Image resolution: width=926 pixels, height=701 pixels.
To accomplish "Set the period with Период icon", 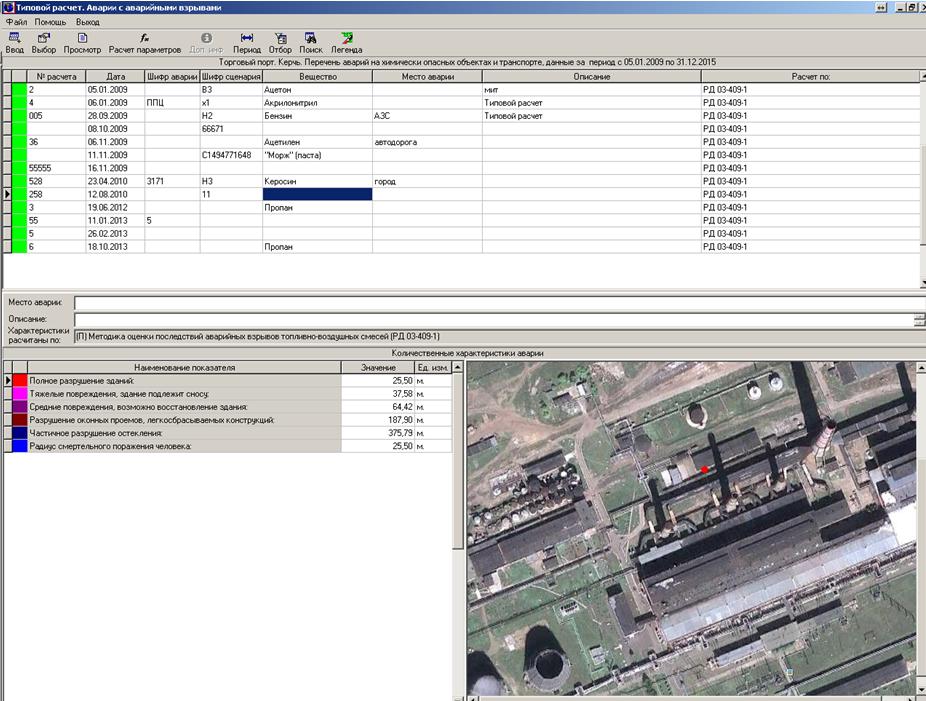I will pos(247,42).
